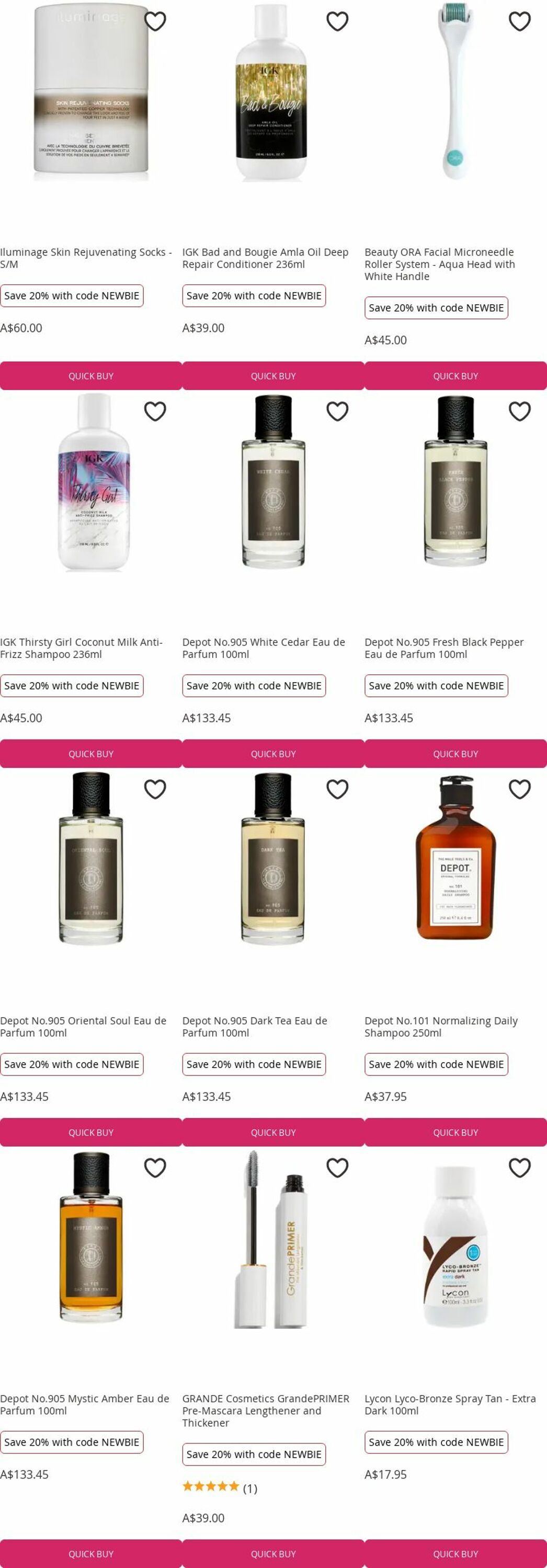Wishlist the Beauty ORA Microneedle Roller heart
The height and width of the screenshot is (1568, 547).
pyautogui.click(x=519, y=21)
